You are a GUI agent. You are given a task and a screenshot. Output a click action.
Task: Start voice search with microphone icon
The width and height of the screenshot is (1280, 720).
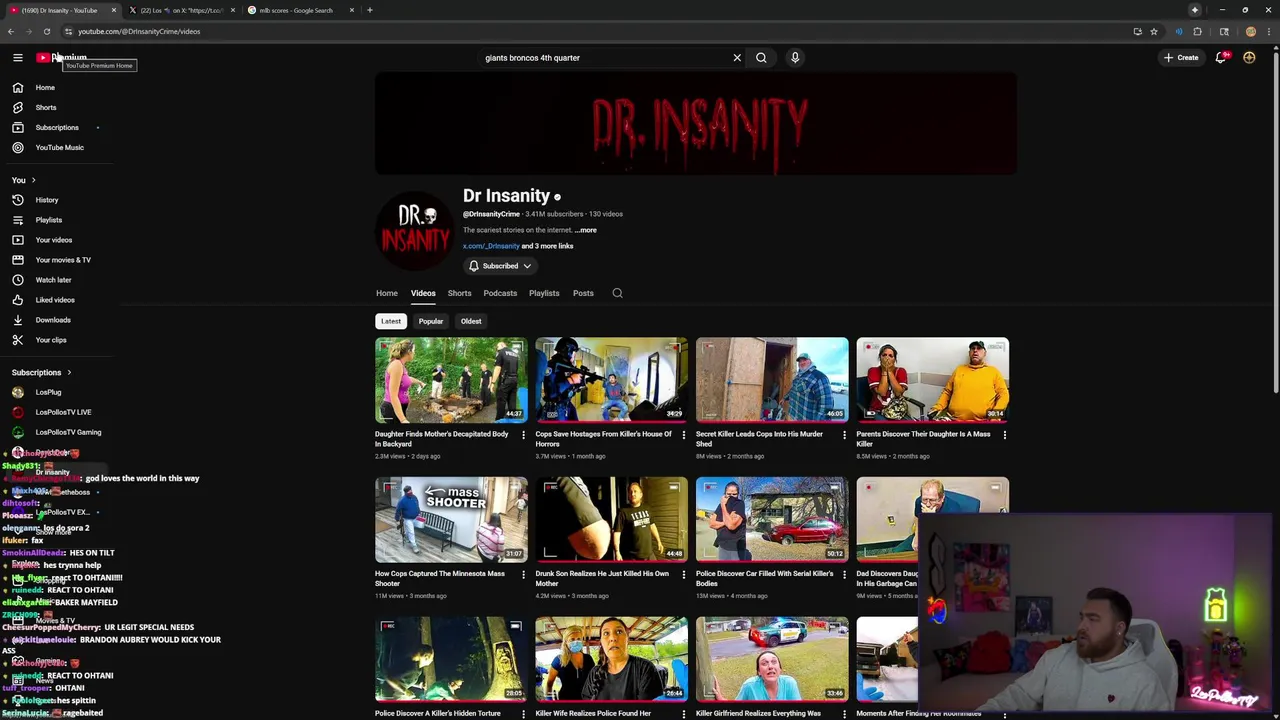(795, 58)
